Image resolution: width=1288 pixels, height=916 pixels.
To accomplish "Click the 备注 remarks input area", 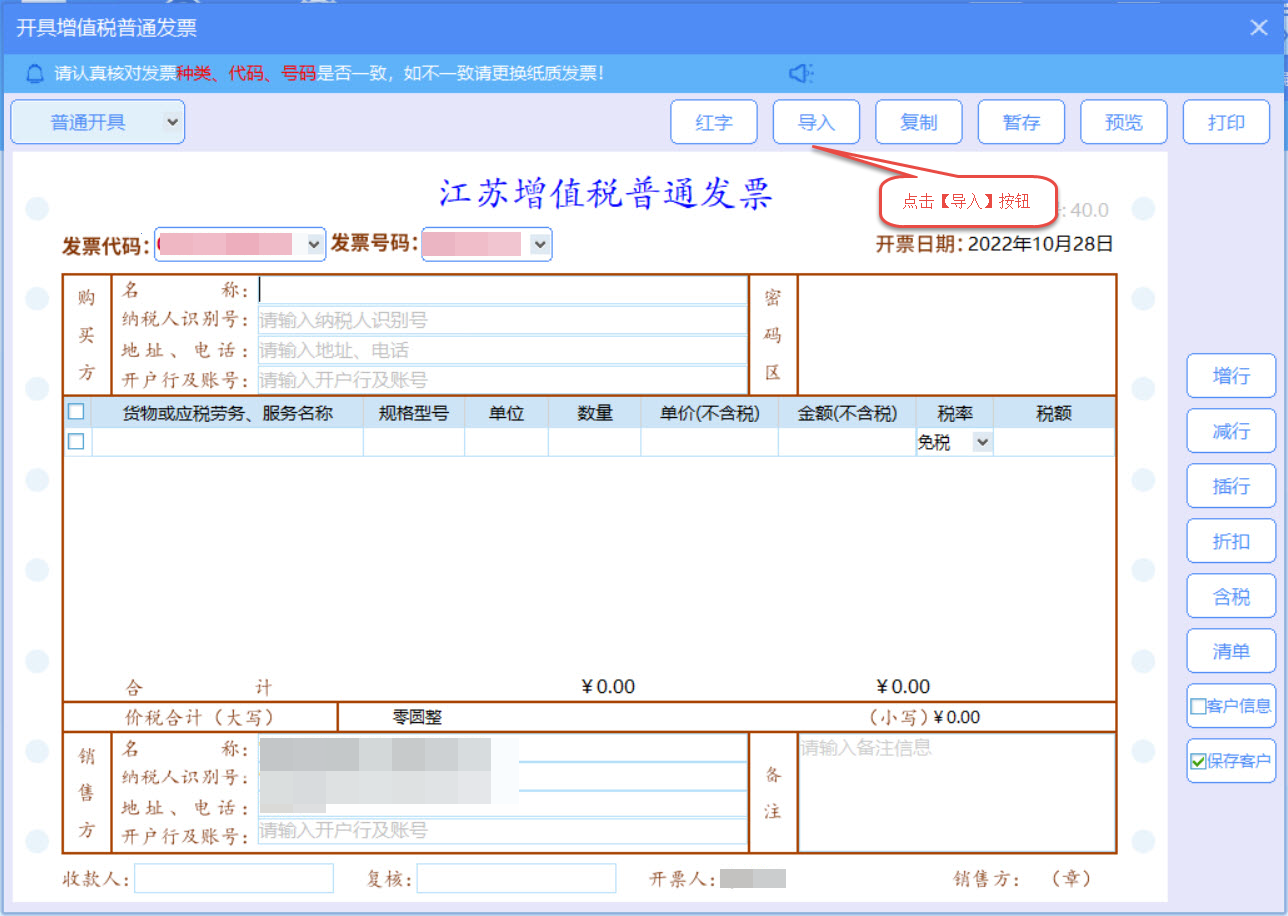I will tap(956, 792).
